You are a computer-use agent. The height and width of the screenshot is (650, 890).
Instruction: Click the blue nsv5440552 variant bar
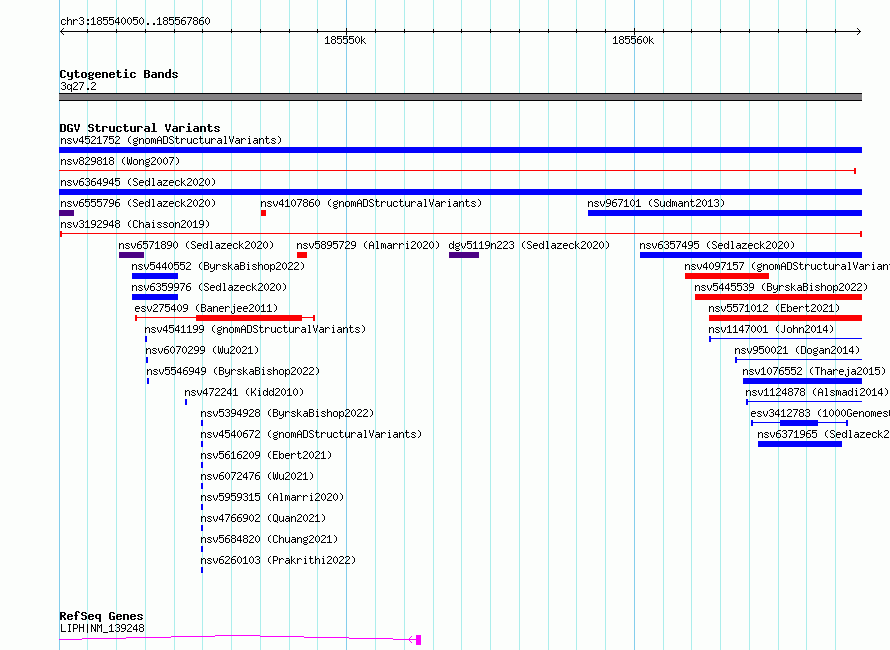point(155,276)
